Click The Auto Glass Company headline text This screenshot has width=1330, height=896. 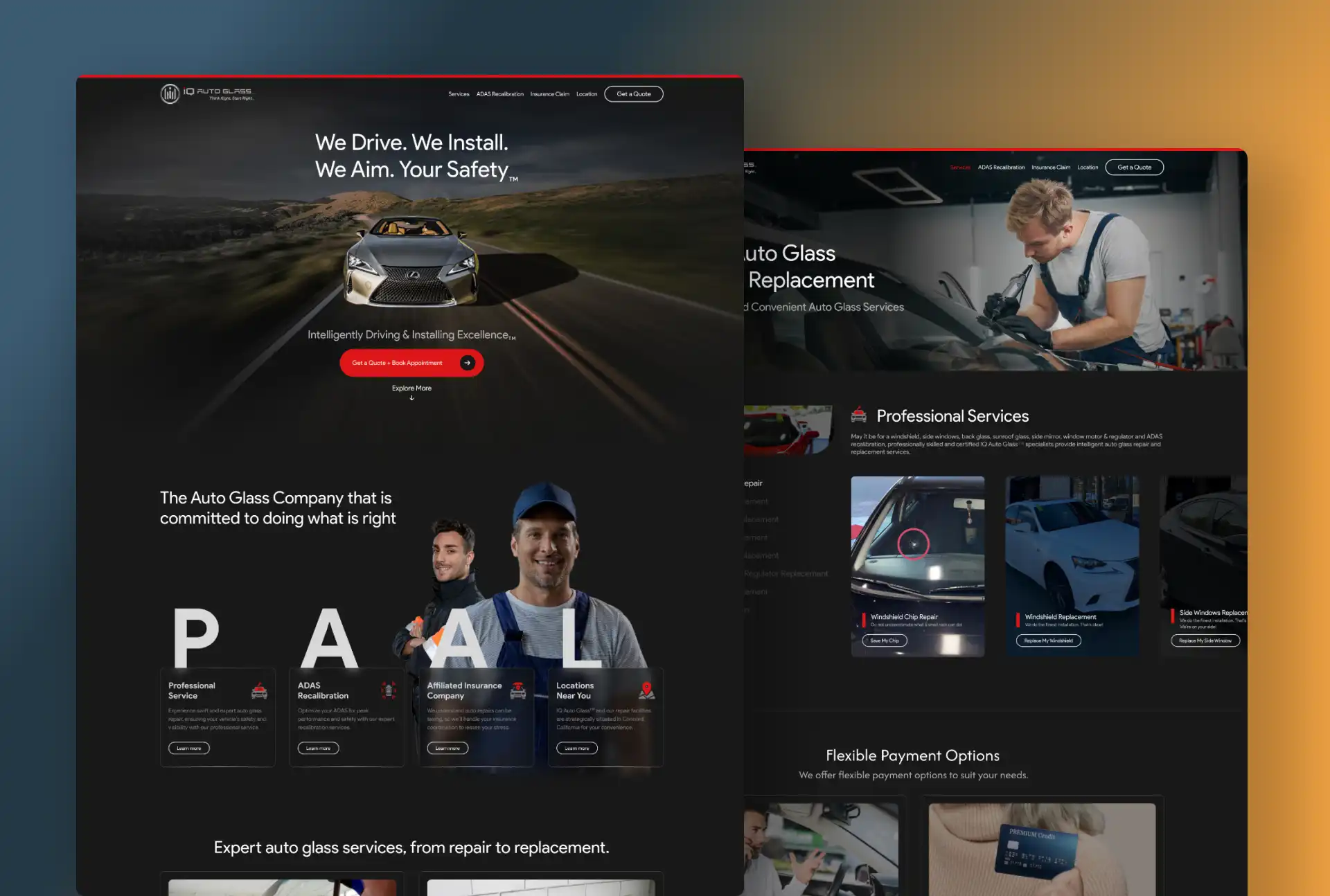pos(278,508)
